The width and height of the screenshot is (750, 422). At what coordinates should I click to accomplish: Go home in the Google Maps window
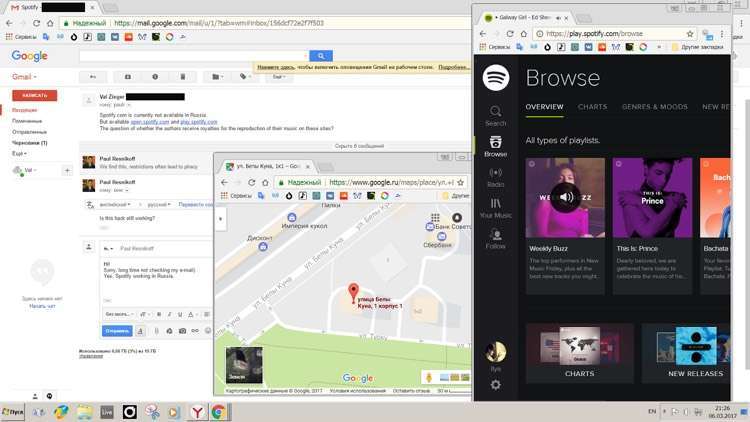(x=265, y=182)
